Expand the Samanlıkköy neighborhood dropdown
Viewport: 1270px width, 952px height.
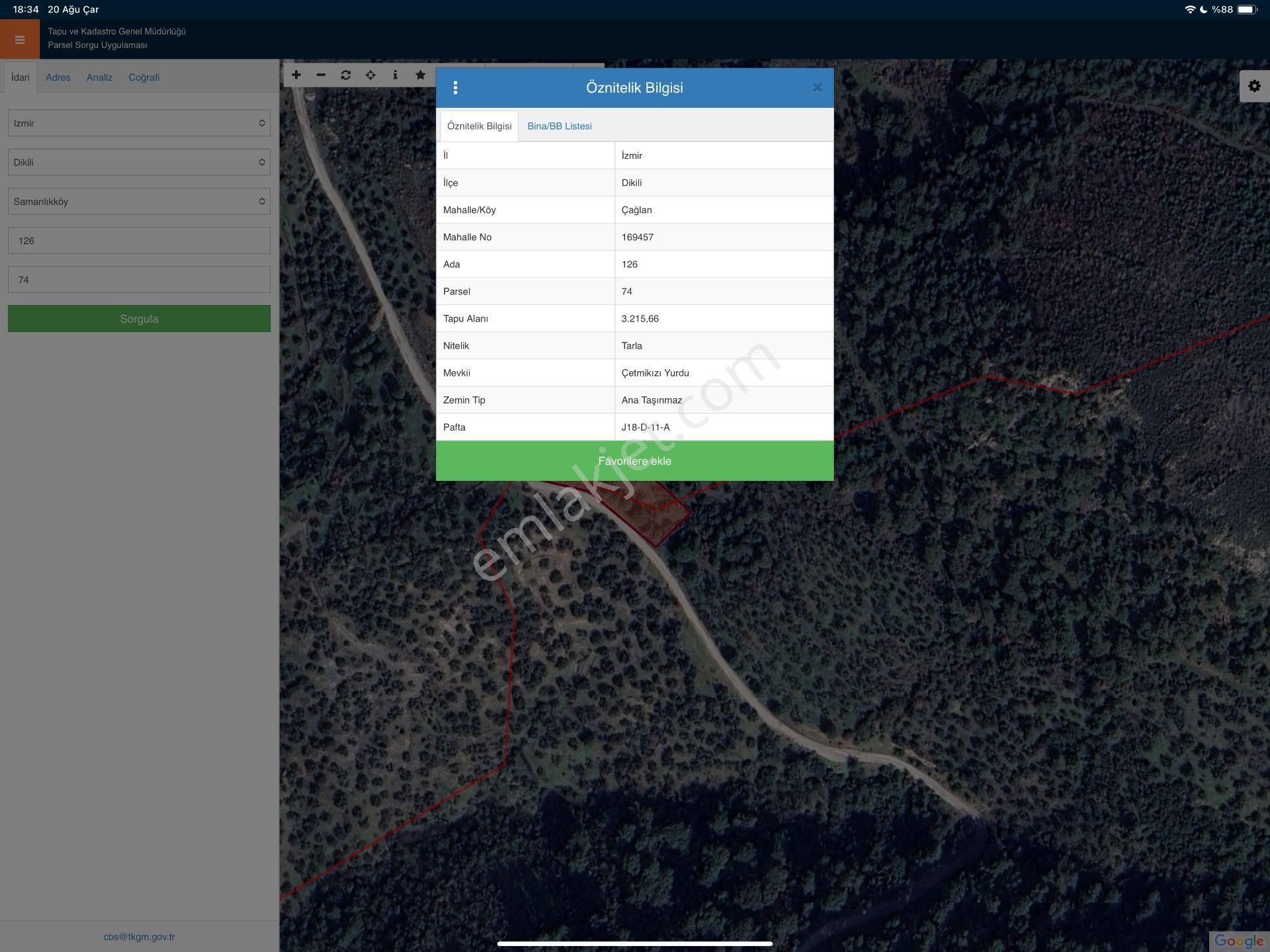(139, 201)
